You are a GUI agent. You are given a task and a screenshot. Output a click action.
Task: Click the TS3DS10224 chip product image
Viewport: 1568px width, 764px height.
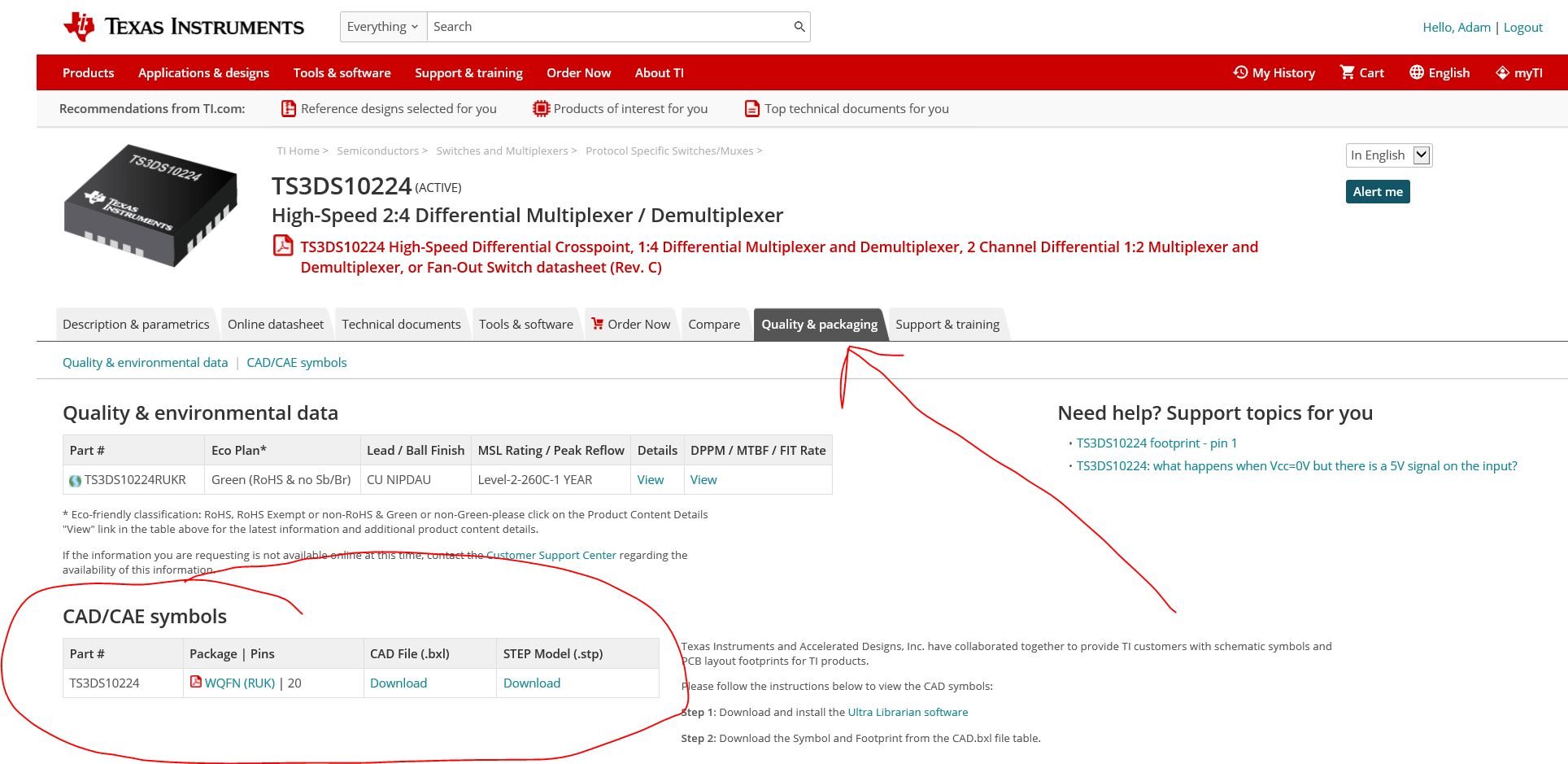[x=151, y=206]
